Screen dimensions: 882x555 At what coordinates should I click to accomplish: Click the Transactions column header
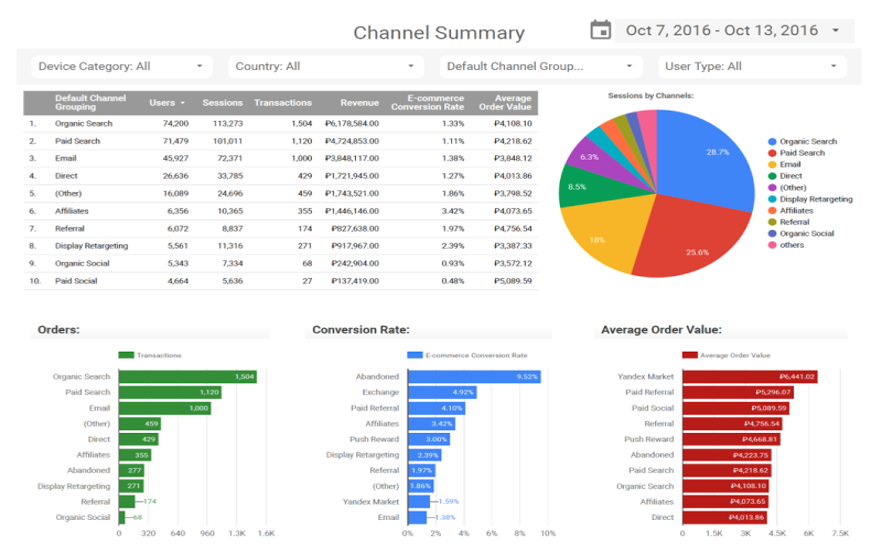282,103
